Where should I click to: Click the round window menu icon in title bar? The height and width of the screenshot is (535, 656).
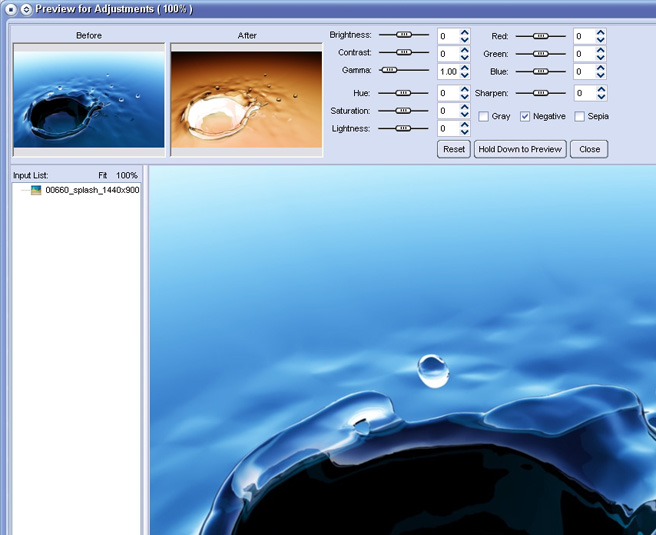tap(11, 9)
